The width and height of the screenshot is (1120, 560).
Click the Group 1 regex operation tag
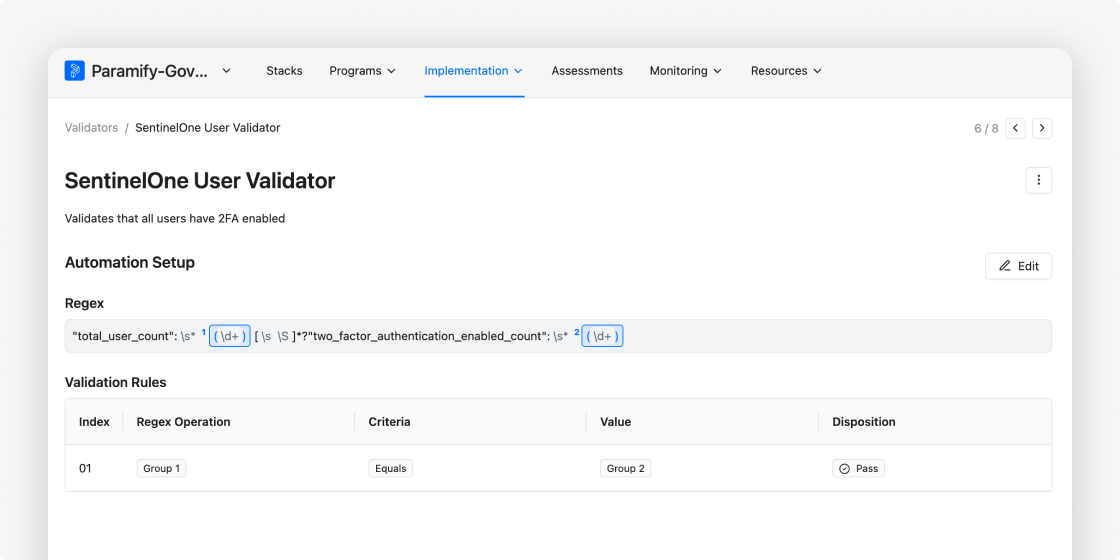pyautogui.click(x=161, y=468)
